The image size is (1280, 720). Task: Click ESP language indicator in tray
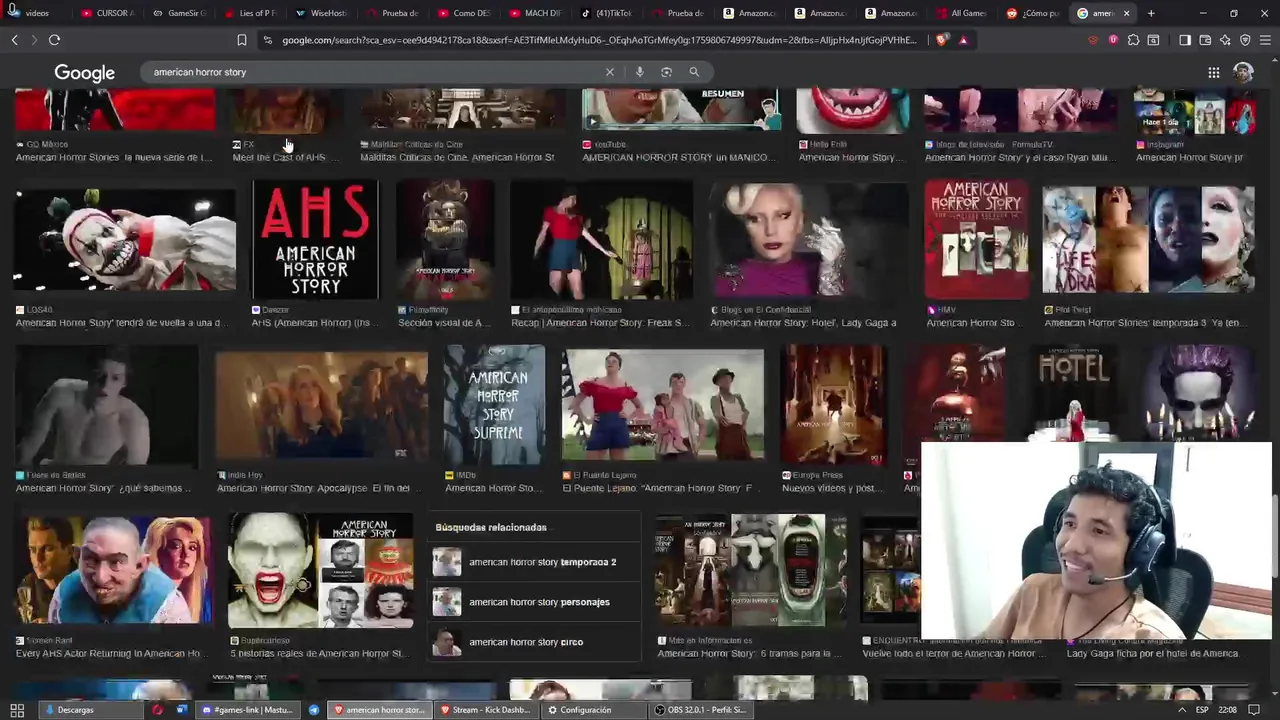click(x=1201, y=710)
